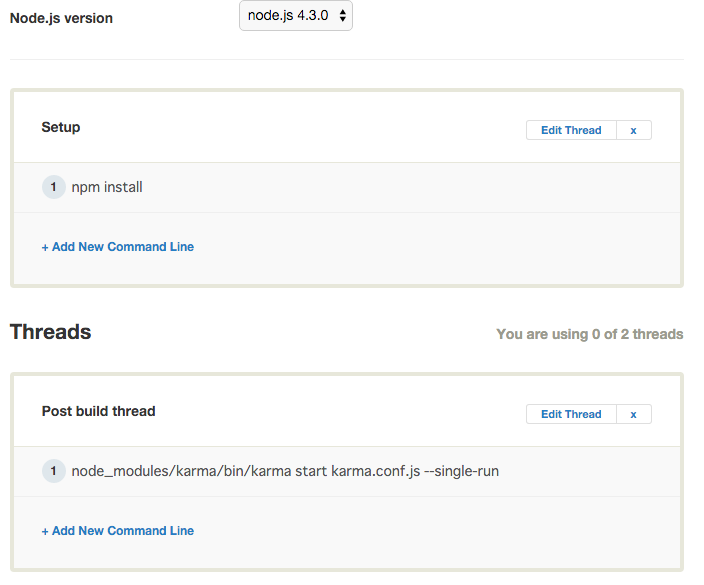This screenshot has height=585, width=704.
Task: Click the plus sign before Setup's Add New Command Line
Action: click(45, 247)
